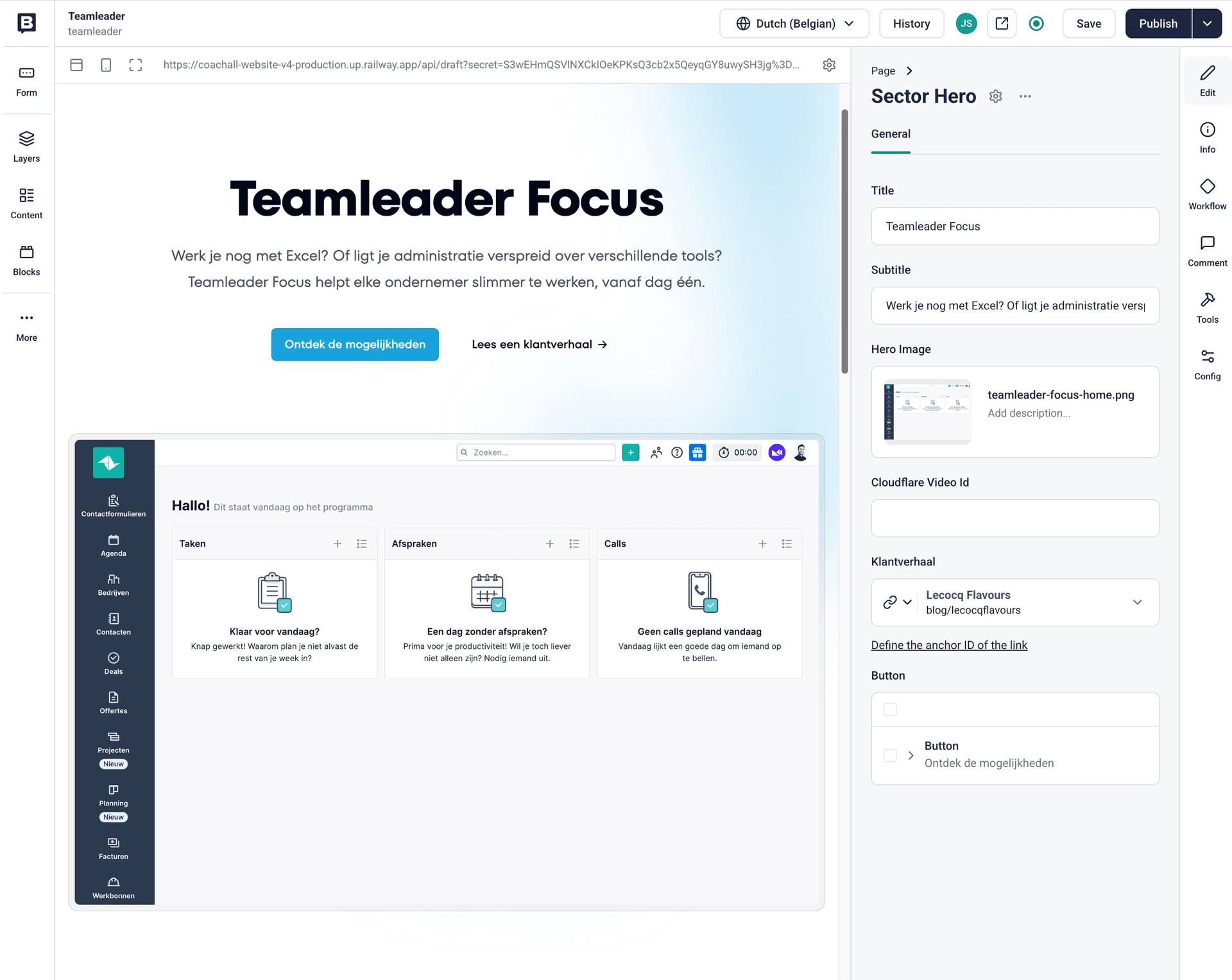Click the Zoeken search box in preview

536,452
